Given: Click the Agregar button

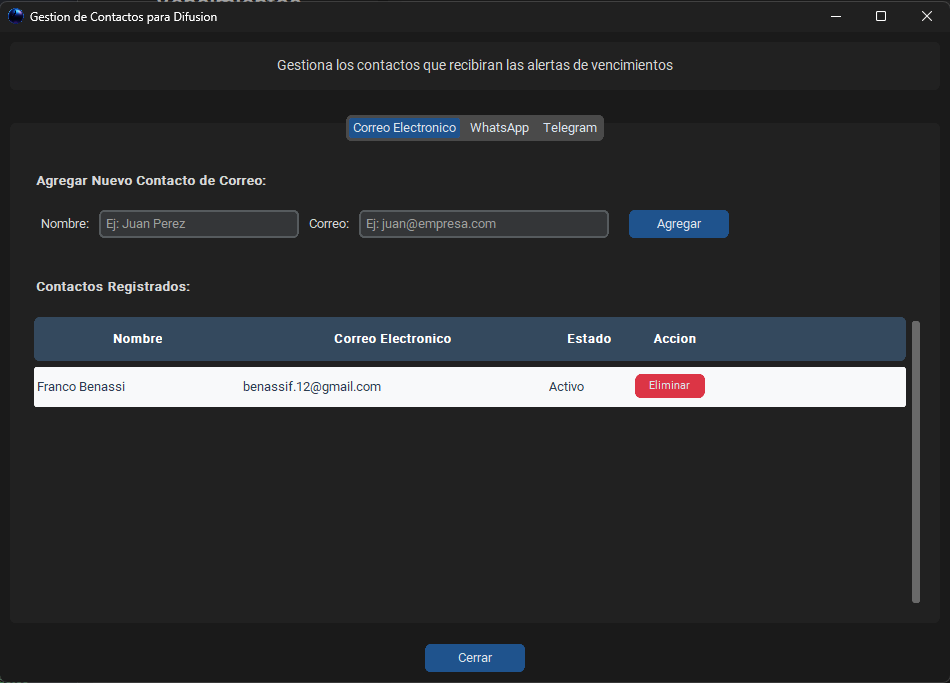Looking at the screenshot, I should (x=679, y=224).
